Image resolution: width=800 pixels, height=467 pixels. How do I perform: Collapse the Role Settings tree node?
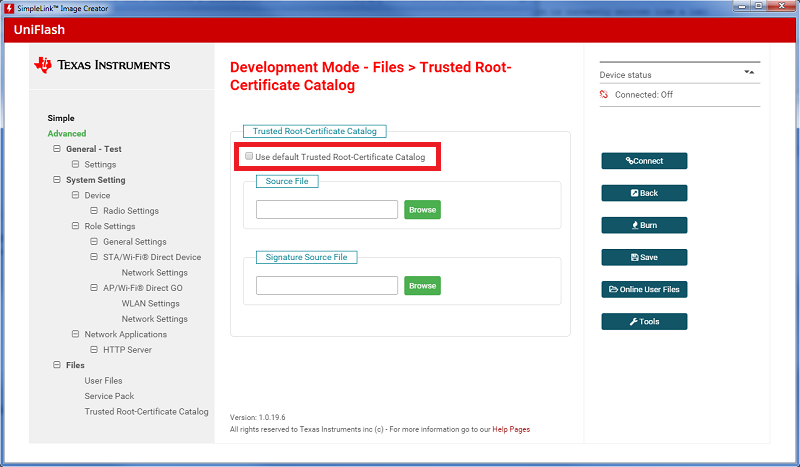(75, 226)
